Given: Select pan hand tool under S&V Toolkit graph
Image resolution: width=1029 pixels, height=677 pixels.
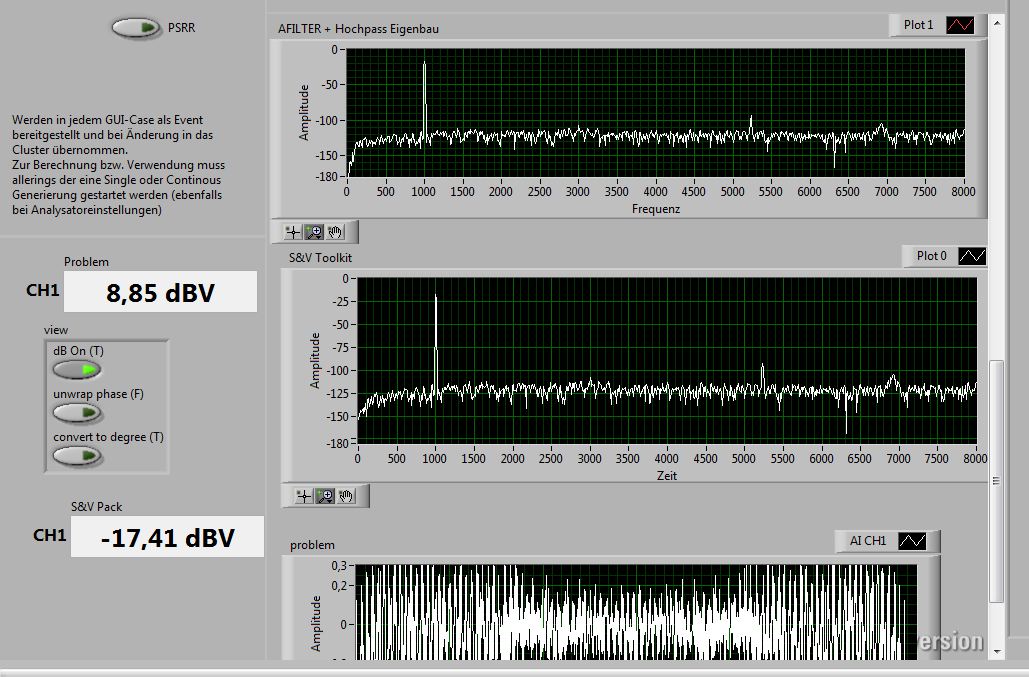Looking at the screenshot, I should (x=346, y=497).
